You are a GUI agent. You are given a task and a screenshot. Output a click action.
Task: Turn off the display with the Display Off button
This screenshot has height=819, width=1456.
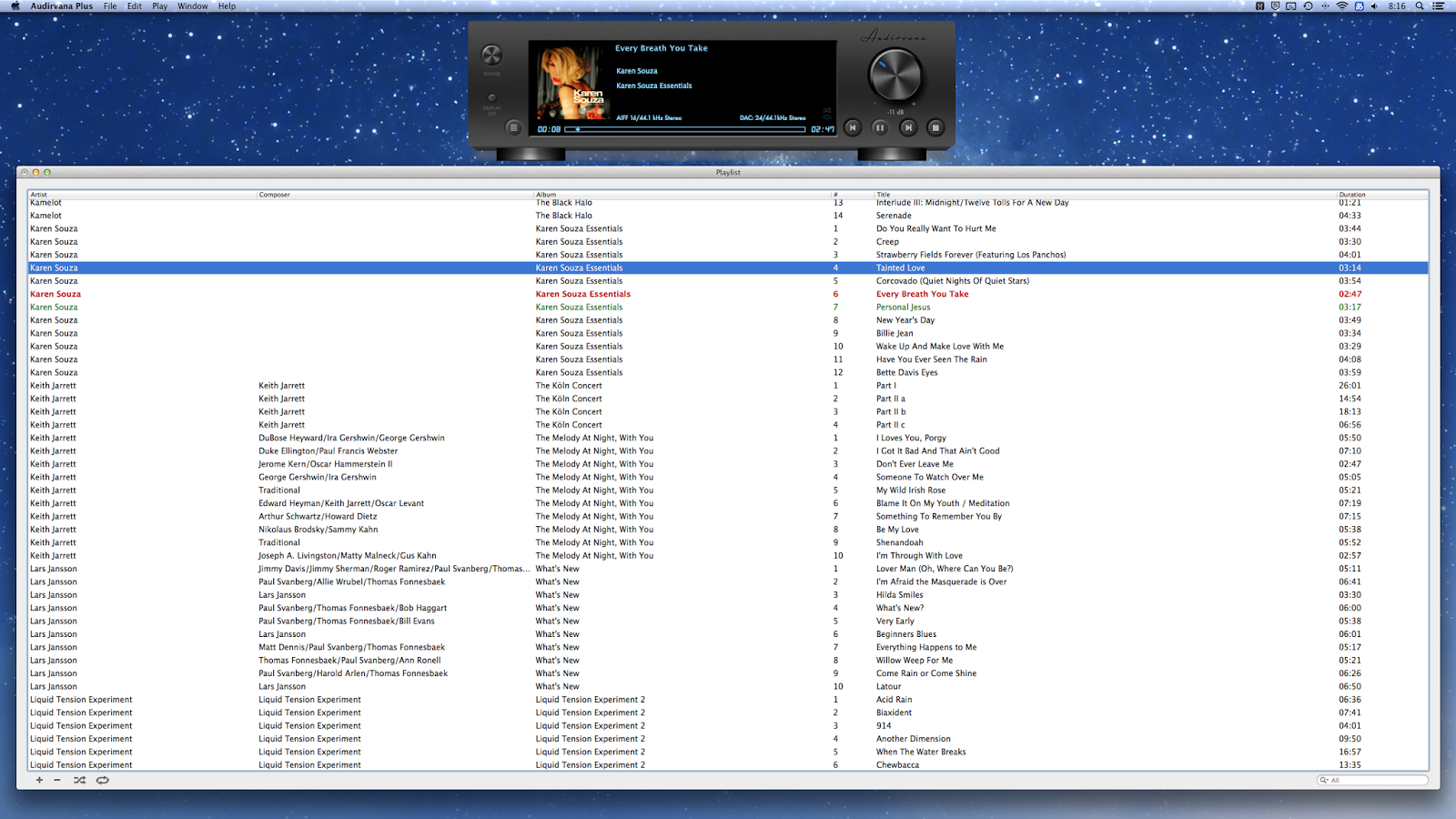[x=492, y=97]
